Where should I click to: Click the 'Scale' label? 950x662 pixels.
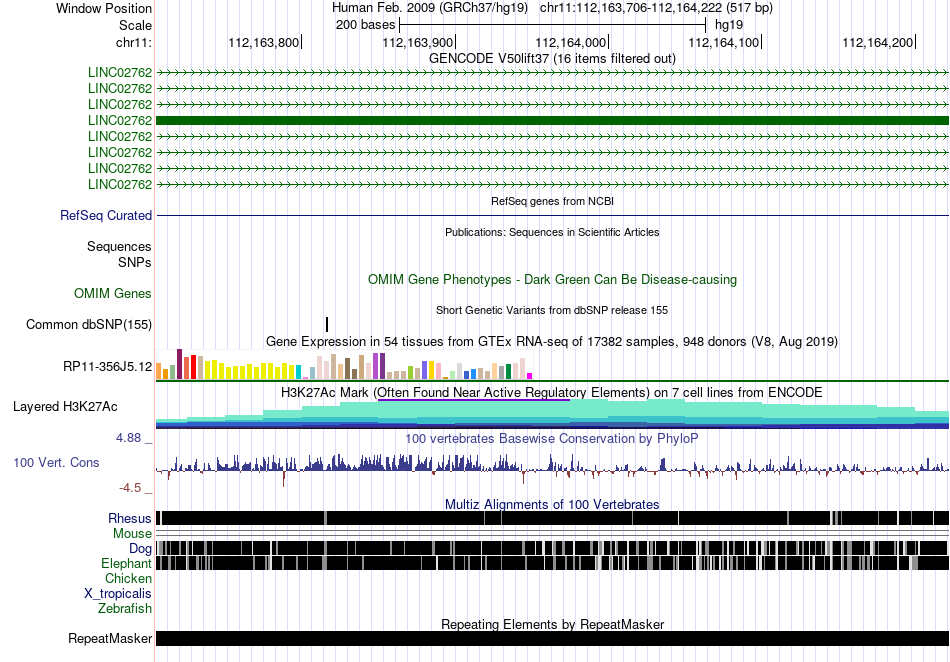point(136,25)
